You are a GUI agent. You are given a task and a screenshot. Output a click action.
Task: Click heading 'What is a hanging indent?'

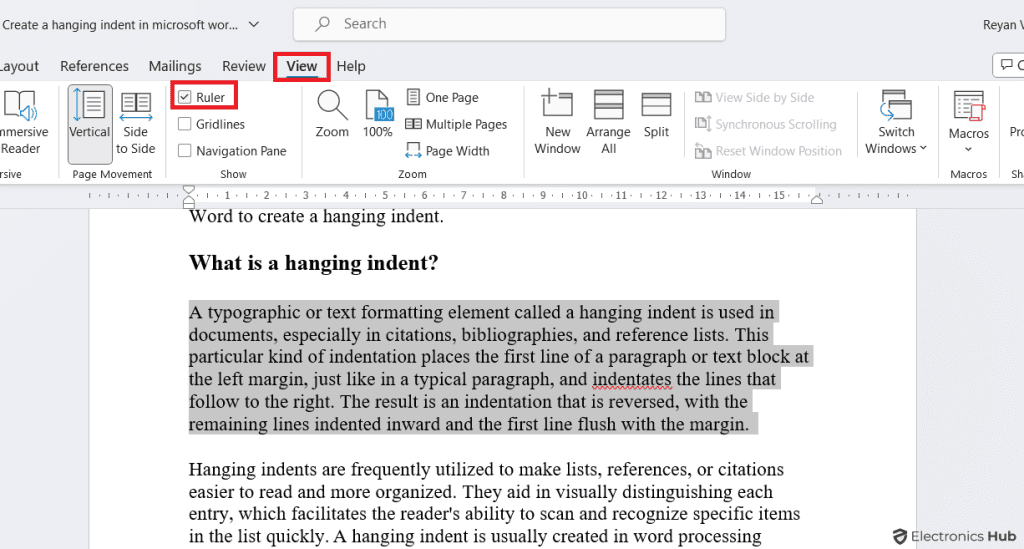(313, 263)
